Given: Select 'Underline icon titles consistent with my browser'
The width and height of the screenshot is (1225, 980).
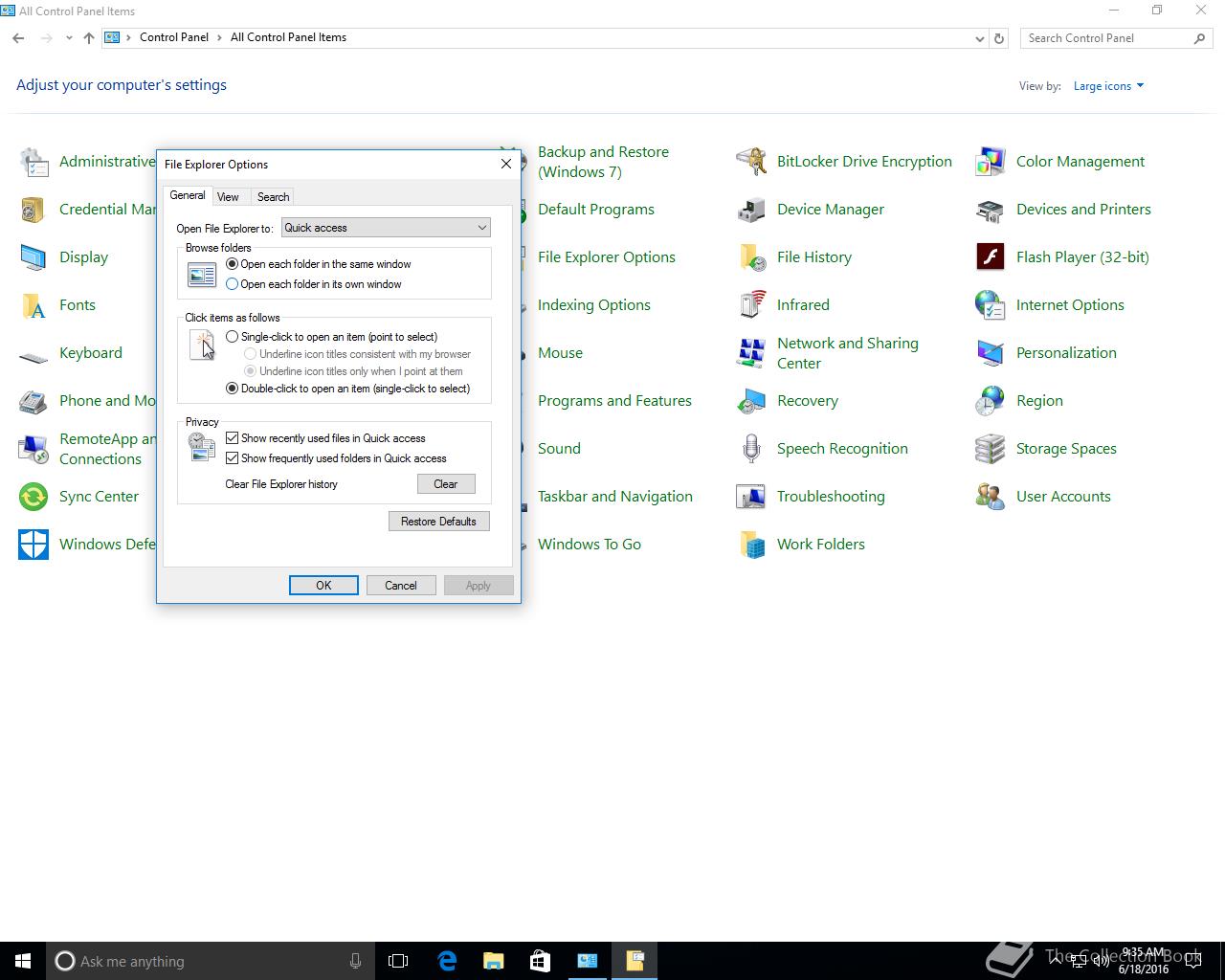Looking at the screenshot, I should click(x=358, y=354).
